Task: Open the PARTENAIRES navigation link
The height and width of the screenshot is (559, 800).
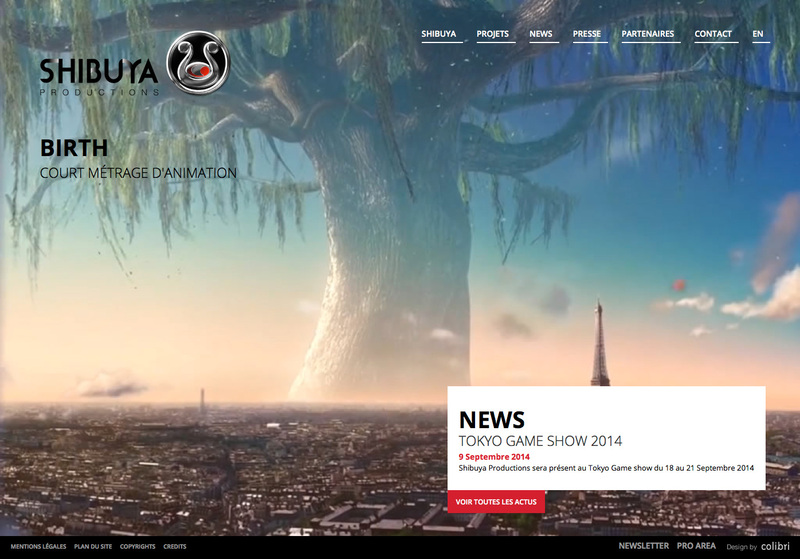Action: pos(648,34)
